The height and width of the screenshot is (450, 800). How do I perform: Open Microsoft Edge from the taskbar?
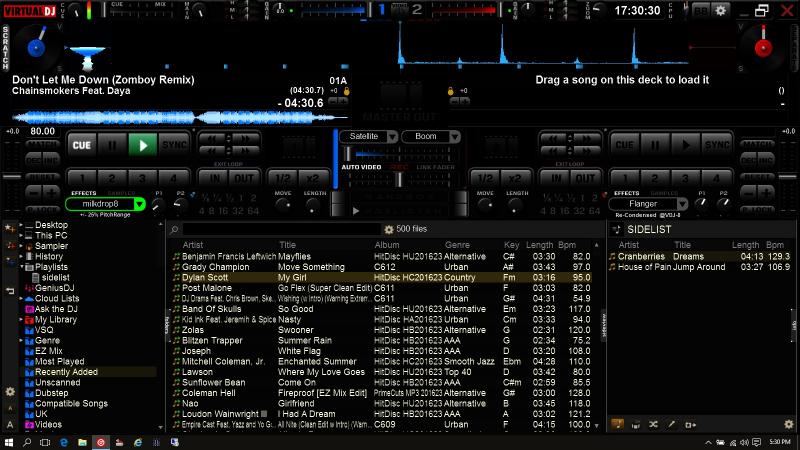click(x=64, y=442)
